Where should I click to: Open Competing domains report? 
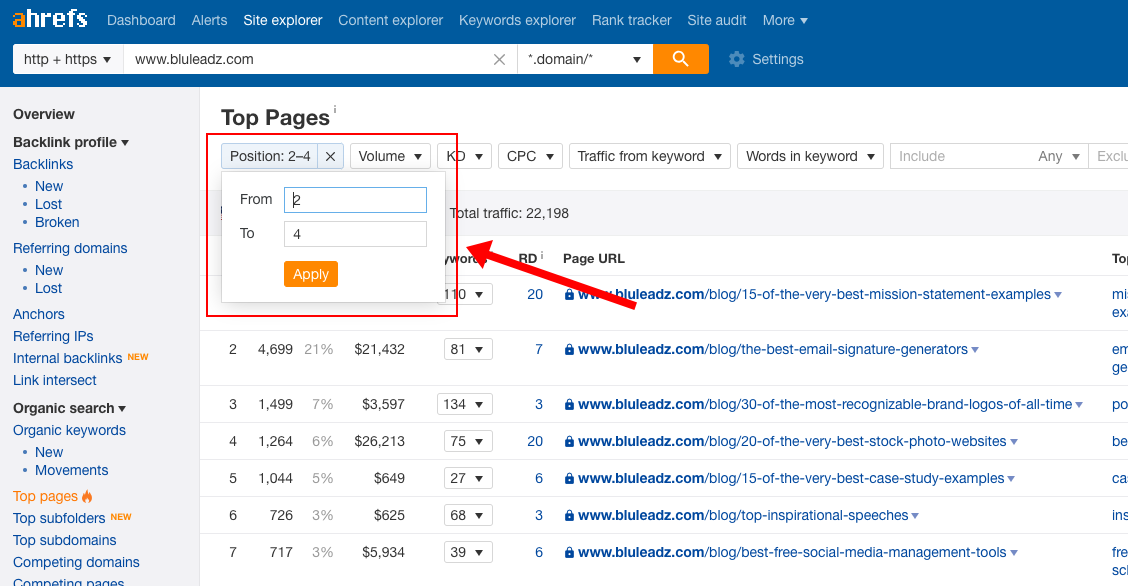pyautogui.click(x=76, y=562)
